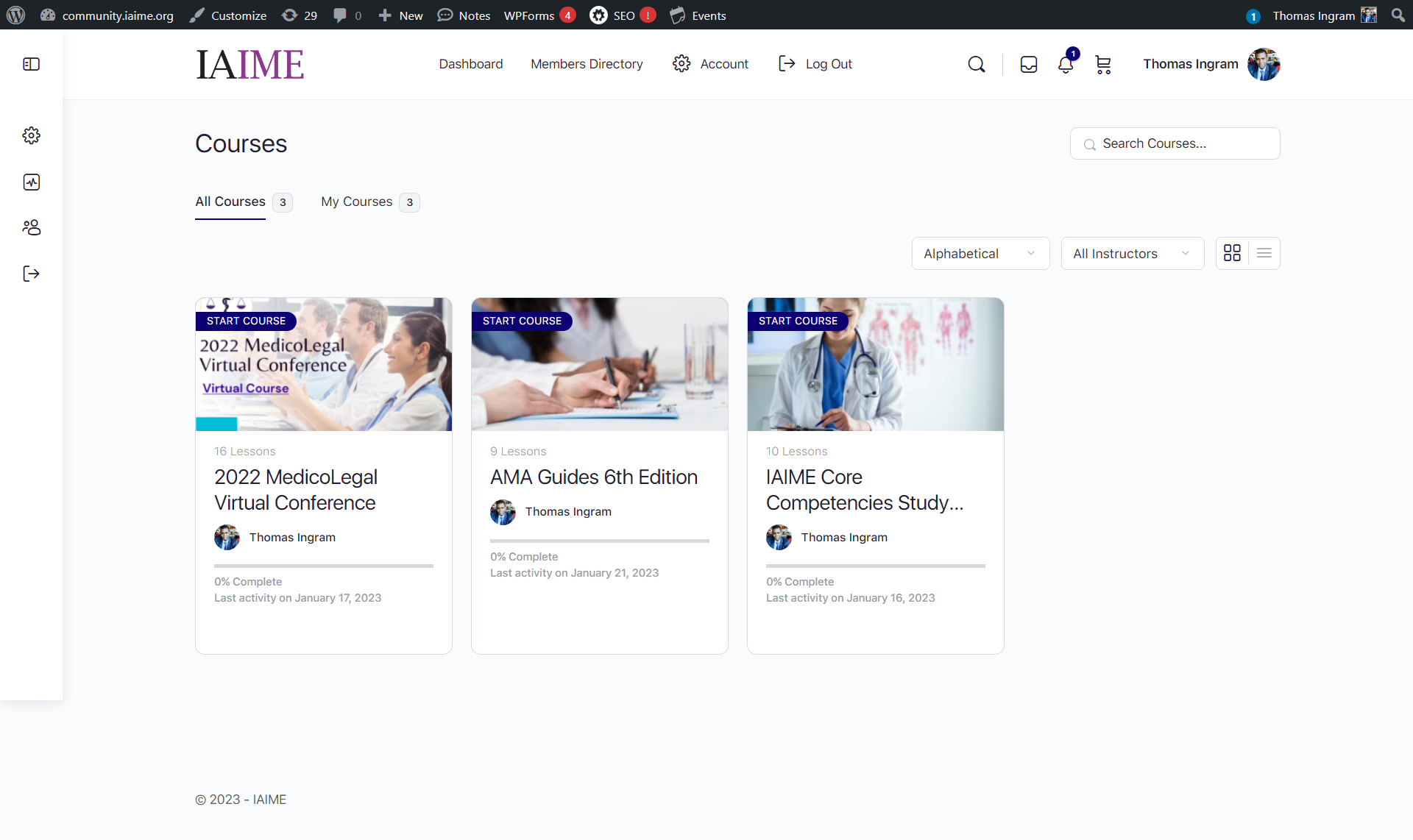Screen dimensions: 1413x840
Task: Click Thomas Ingram header avatar
Action: point(1264,65)
